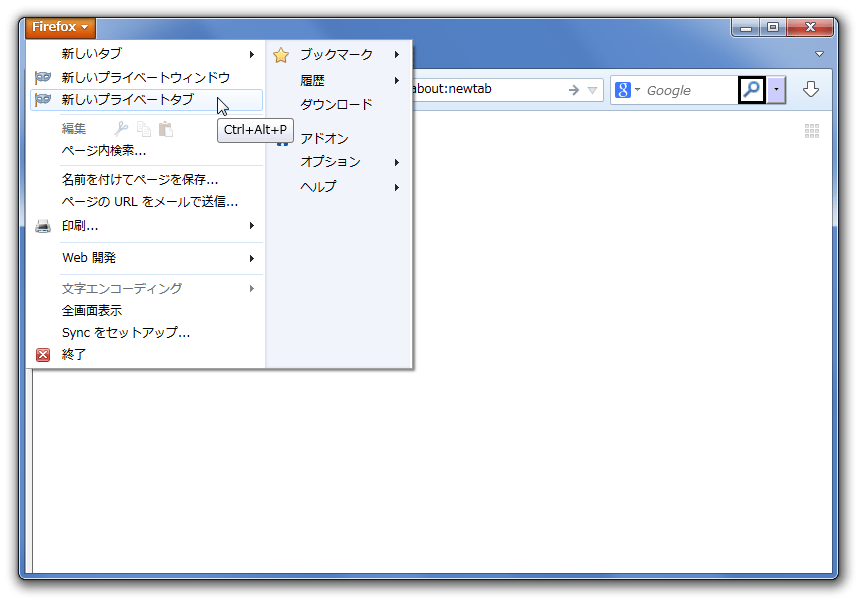This screenshot has height=602, width=859.
Task: Click the Google search engine icon
Action: [623, 90]
